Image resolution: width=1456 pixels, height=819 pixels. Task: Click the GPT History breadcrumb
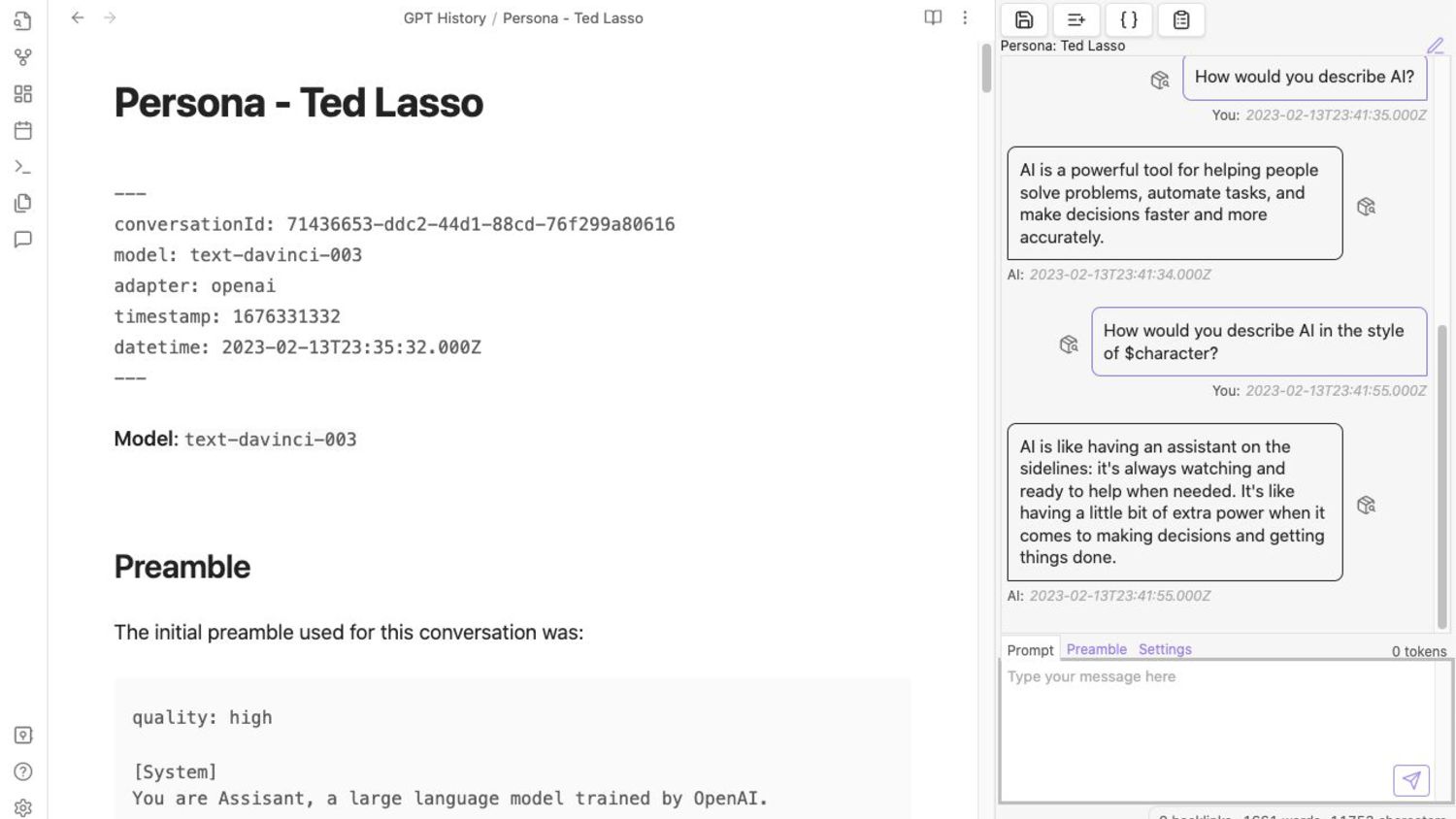tap(445, 17)
